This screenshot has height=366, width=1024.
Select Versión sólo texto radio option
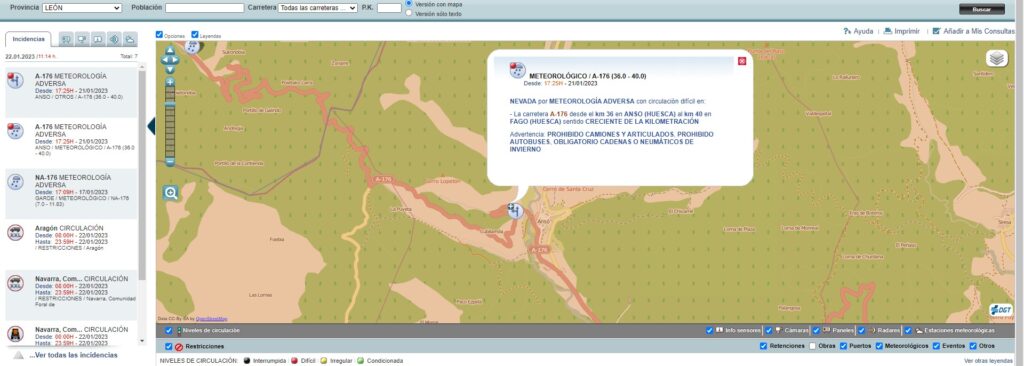pyautogui.click(x=409, y=12)
